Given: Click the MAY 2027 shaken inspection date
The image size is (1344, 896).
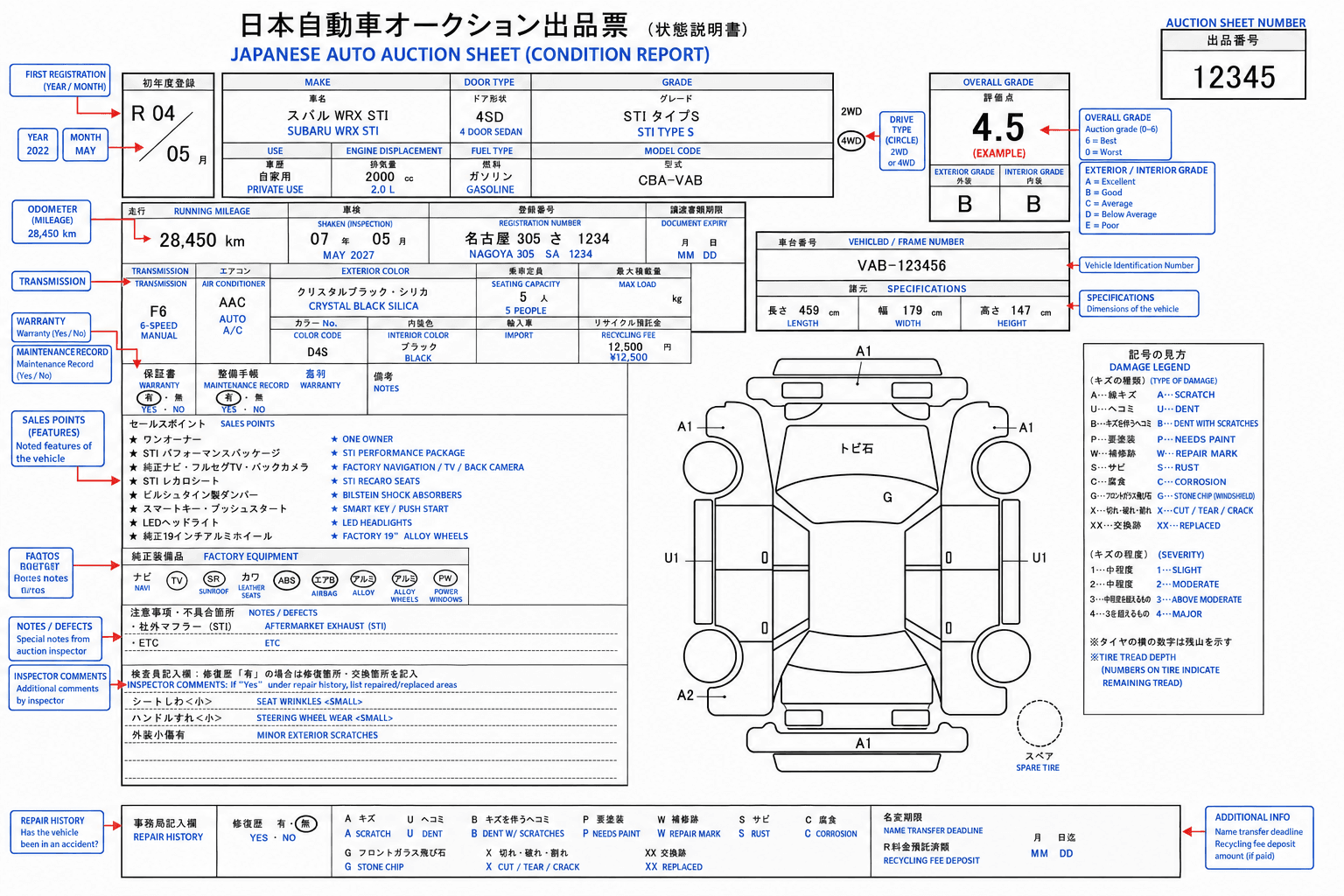Looking at the screenshot, I should 348,255.
